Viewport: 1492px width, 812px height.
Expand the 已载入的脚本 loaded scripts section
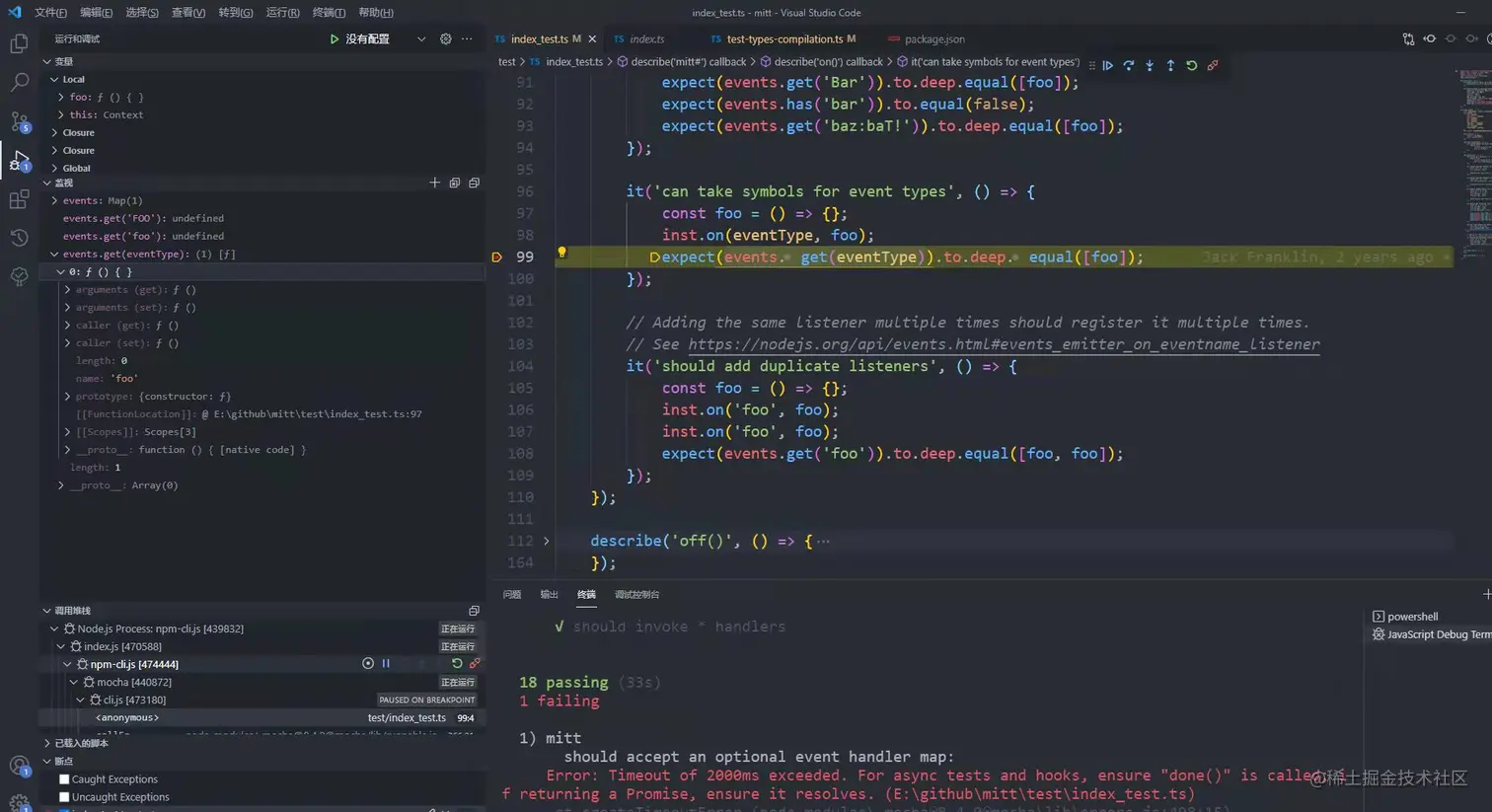(x=47, y=743)
